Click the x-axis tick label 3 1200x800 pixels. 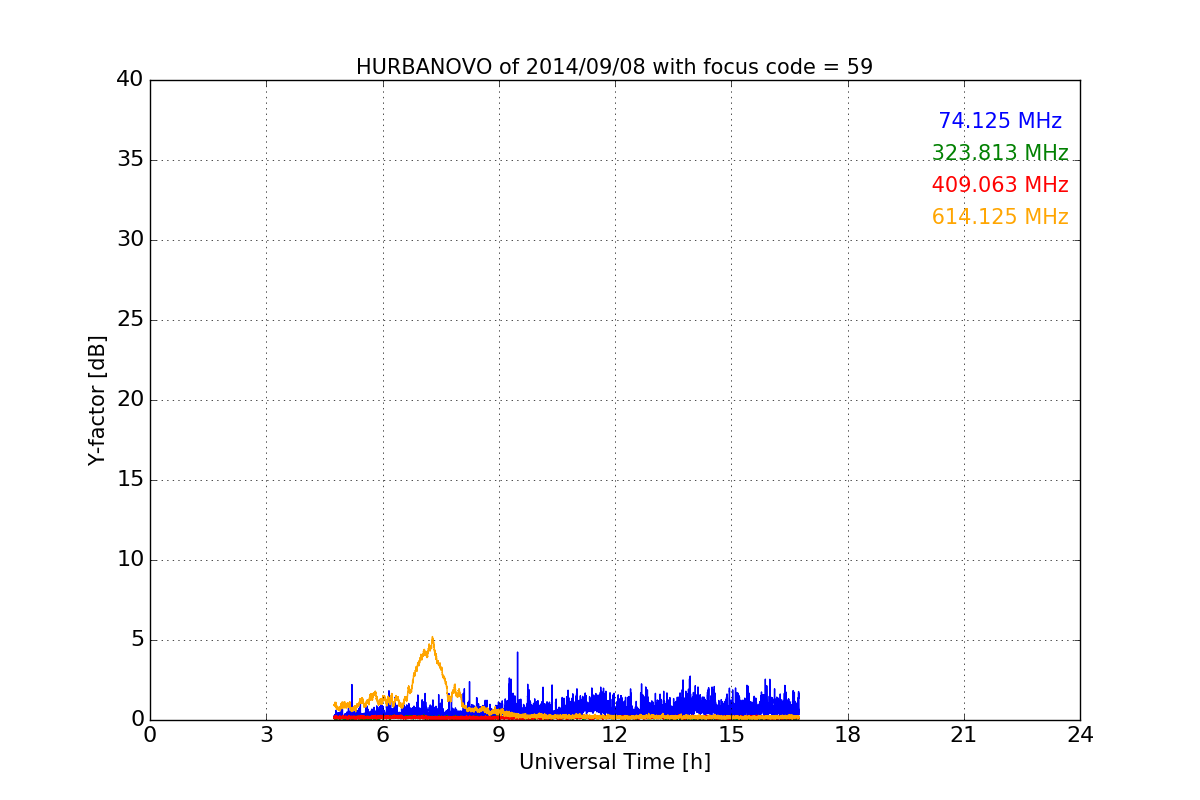pos(266,735)
